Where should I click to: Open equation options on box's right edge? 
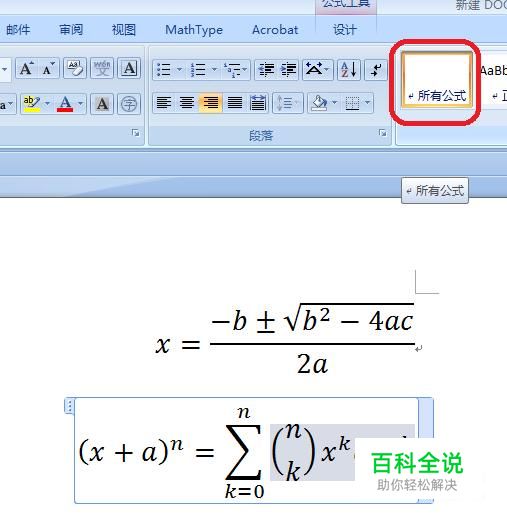pos(426,418)
